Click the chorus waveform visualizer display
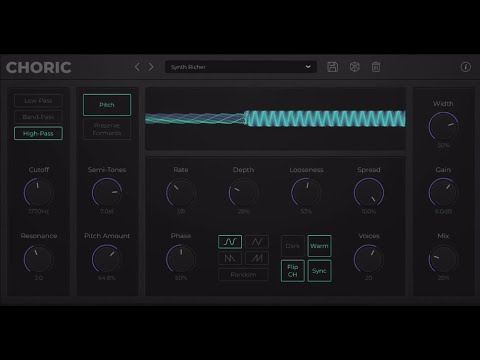The image size is (480, 360). click(x=276, y=119)
